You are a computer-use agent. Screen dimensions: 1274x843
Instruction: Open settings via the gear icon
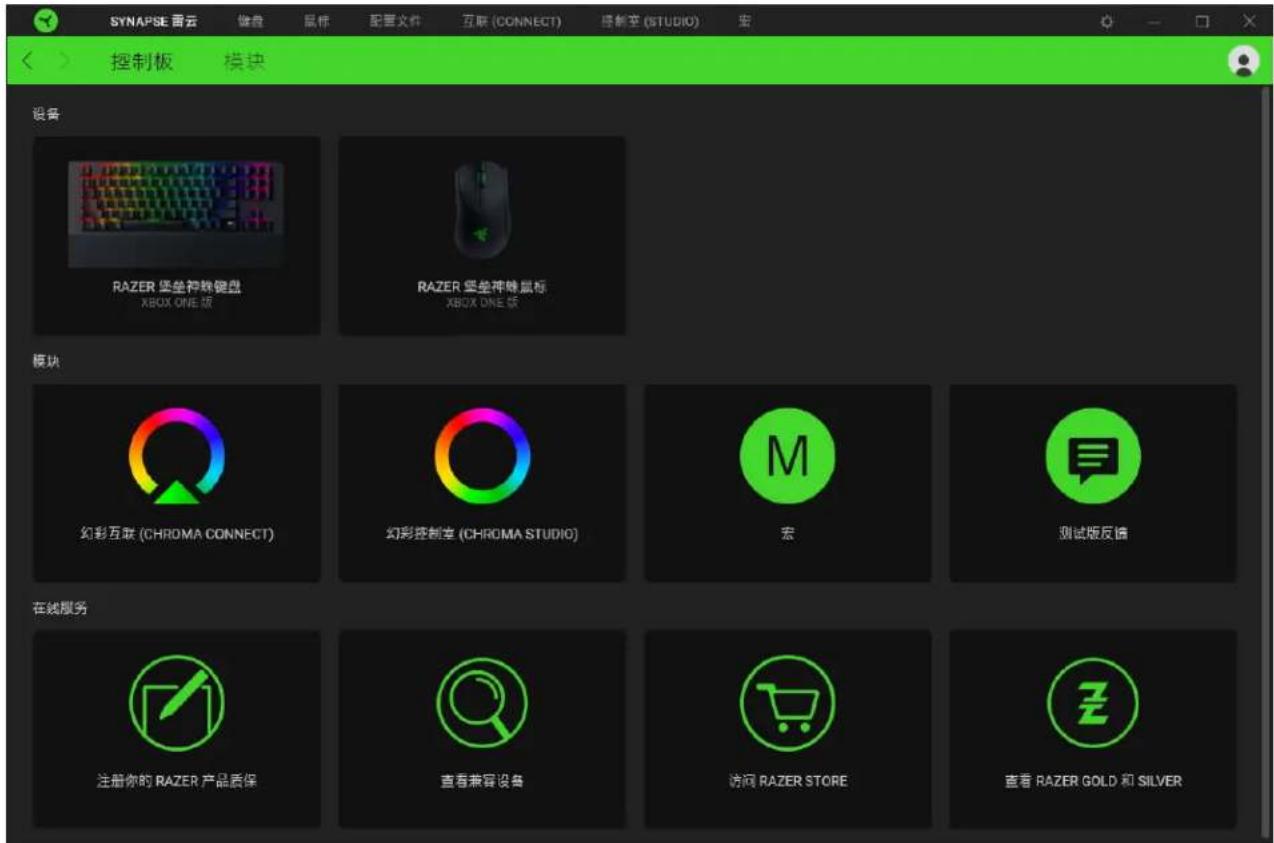1107,21
